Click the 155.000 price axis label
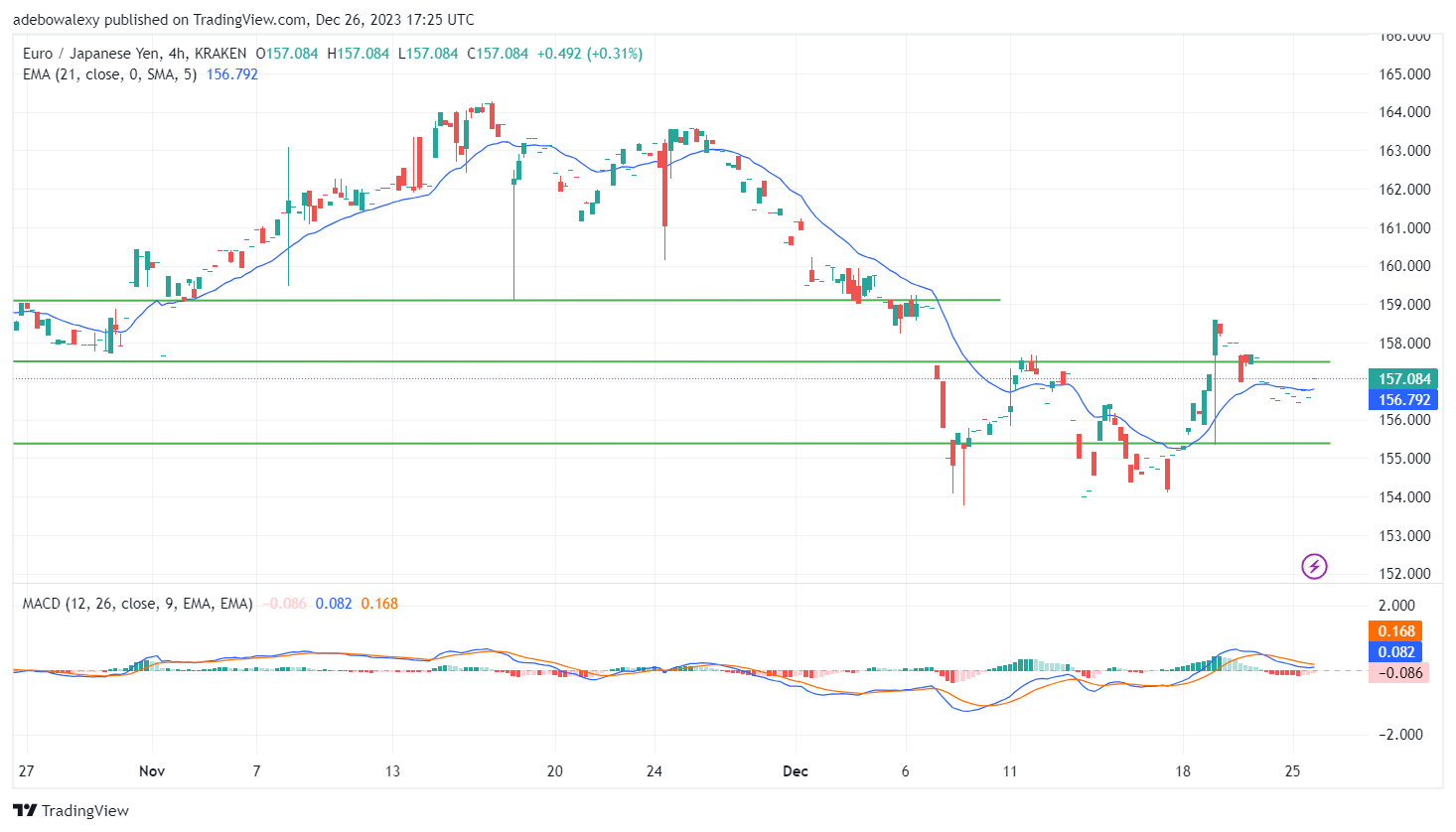Screen dimensions: 1456x832 tap(1404, 459)
